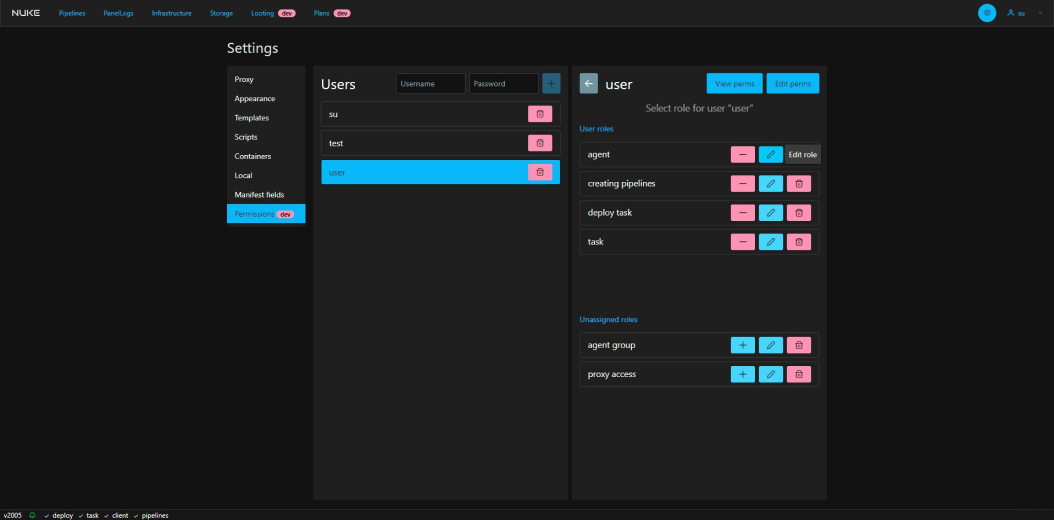Click the v2005 version label
Screen dimensions: 1054x520
tap(13, 515)
